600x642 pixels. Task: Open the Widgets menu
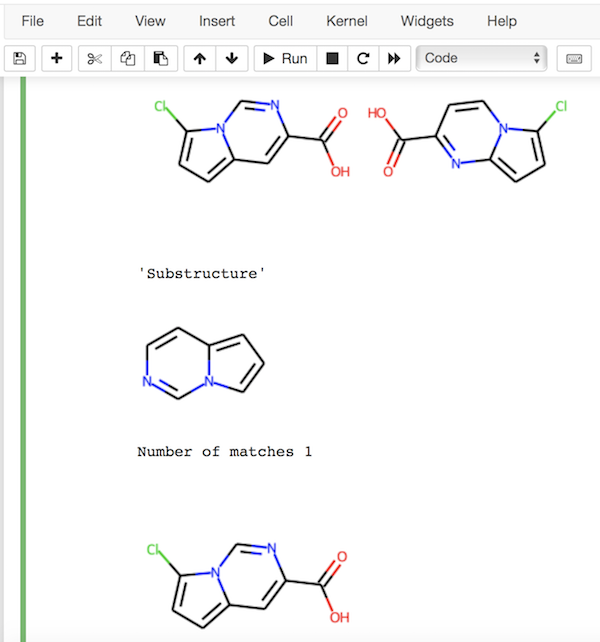[x=427, y=21]
